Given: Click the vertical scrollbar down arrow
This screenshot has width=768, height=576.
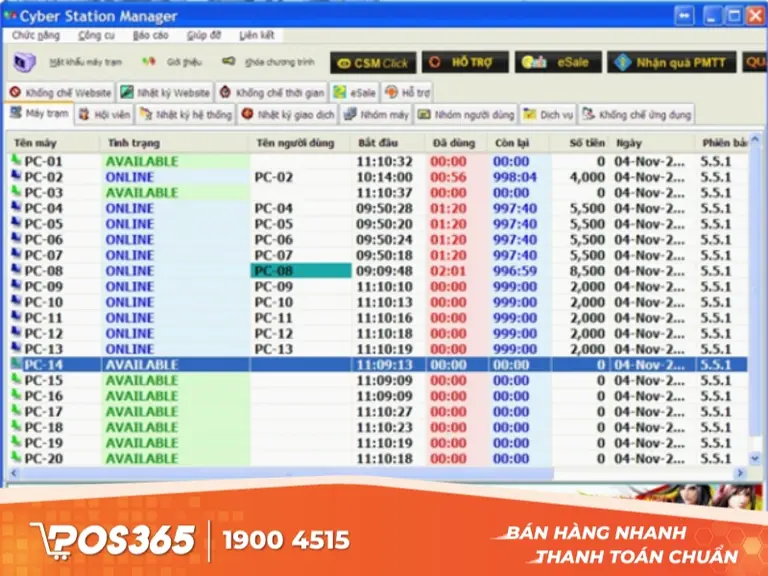Looking at the screenshot, I should [755, 459].
